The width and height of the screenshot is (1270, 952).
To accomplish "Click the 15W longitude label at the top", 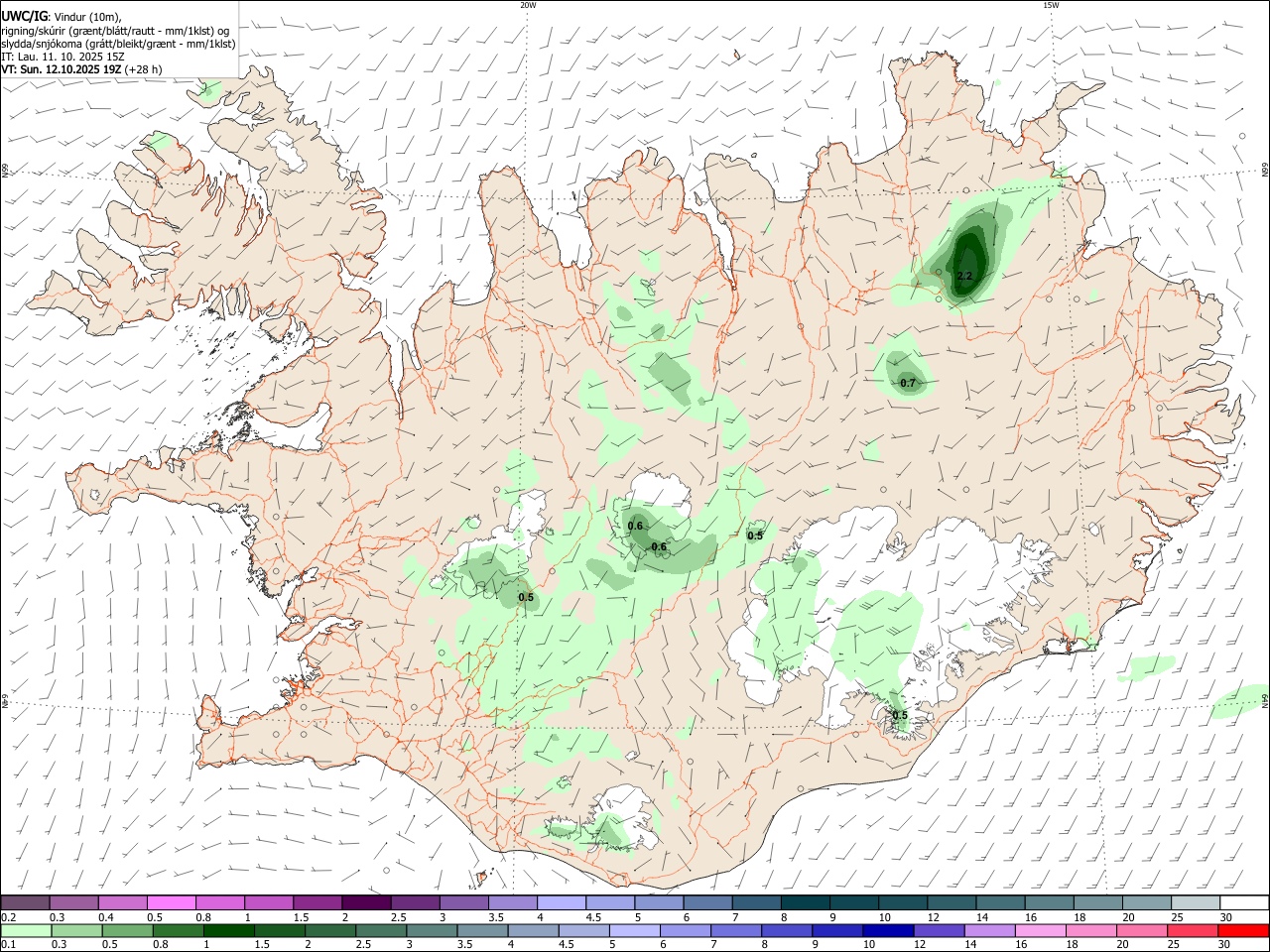I will (1051, 5).
